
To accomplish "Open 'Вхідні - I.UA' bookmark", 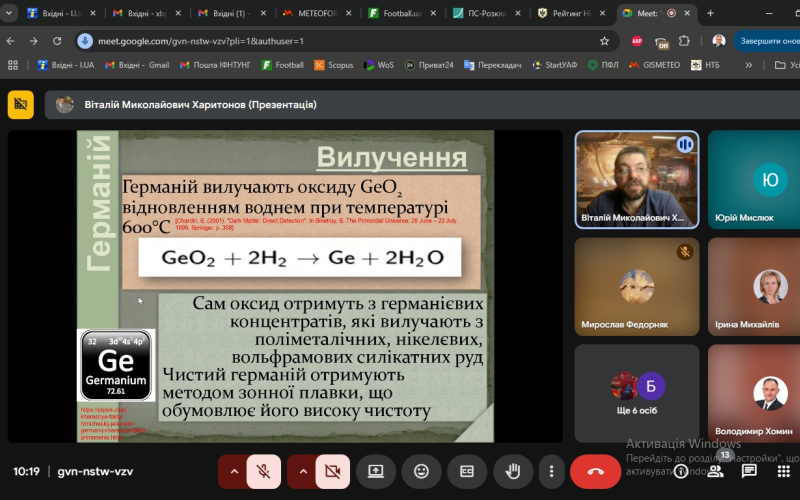I will 66,65.
